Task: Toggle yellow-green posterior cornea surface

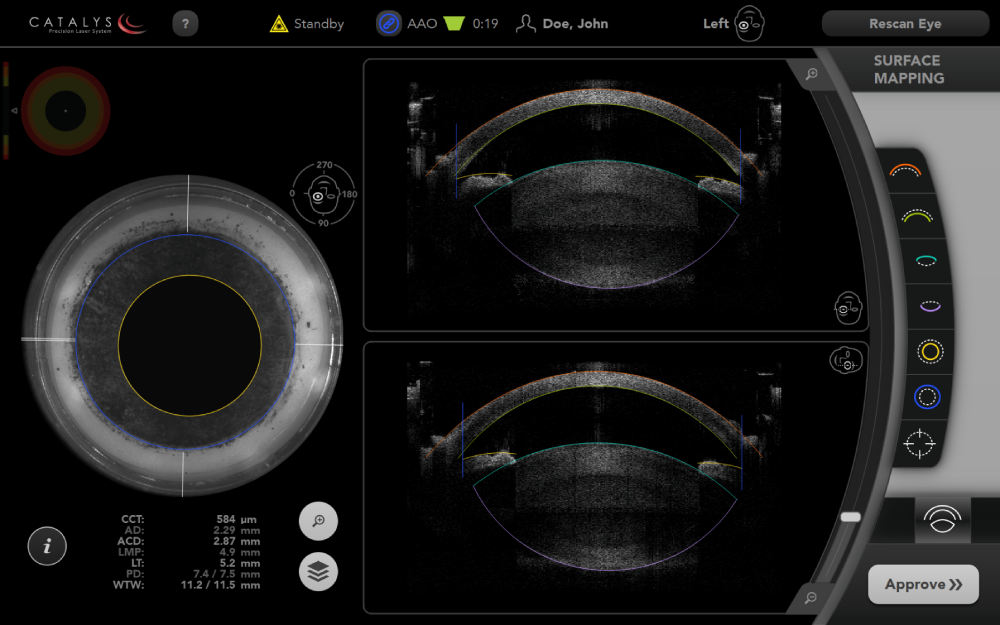Action: [x=917, y=215]
